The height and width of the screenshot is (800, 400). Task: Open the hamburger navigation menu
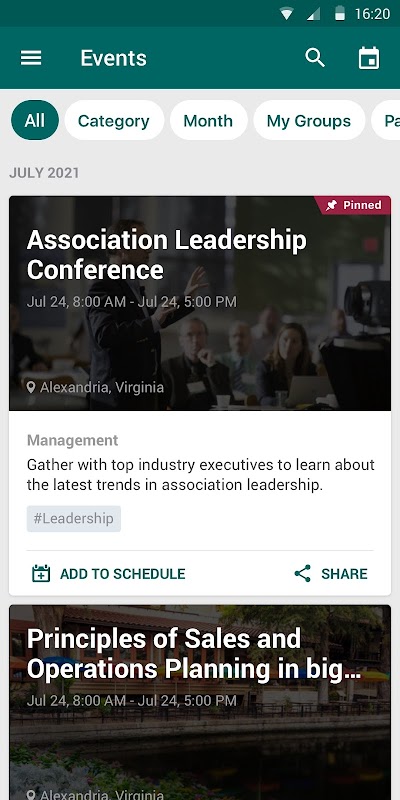tap(31, 58)
